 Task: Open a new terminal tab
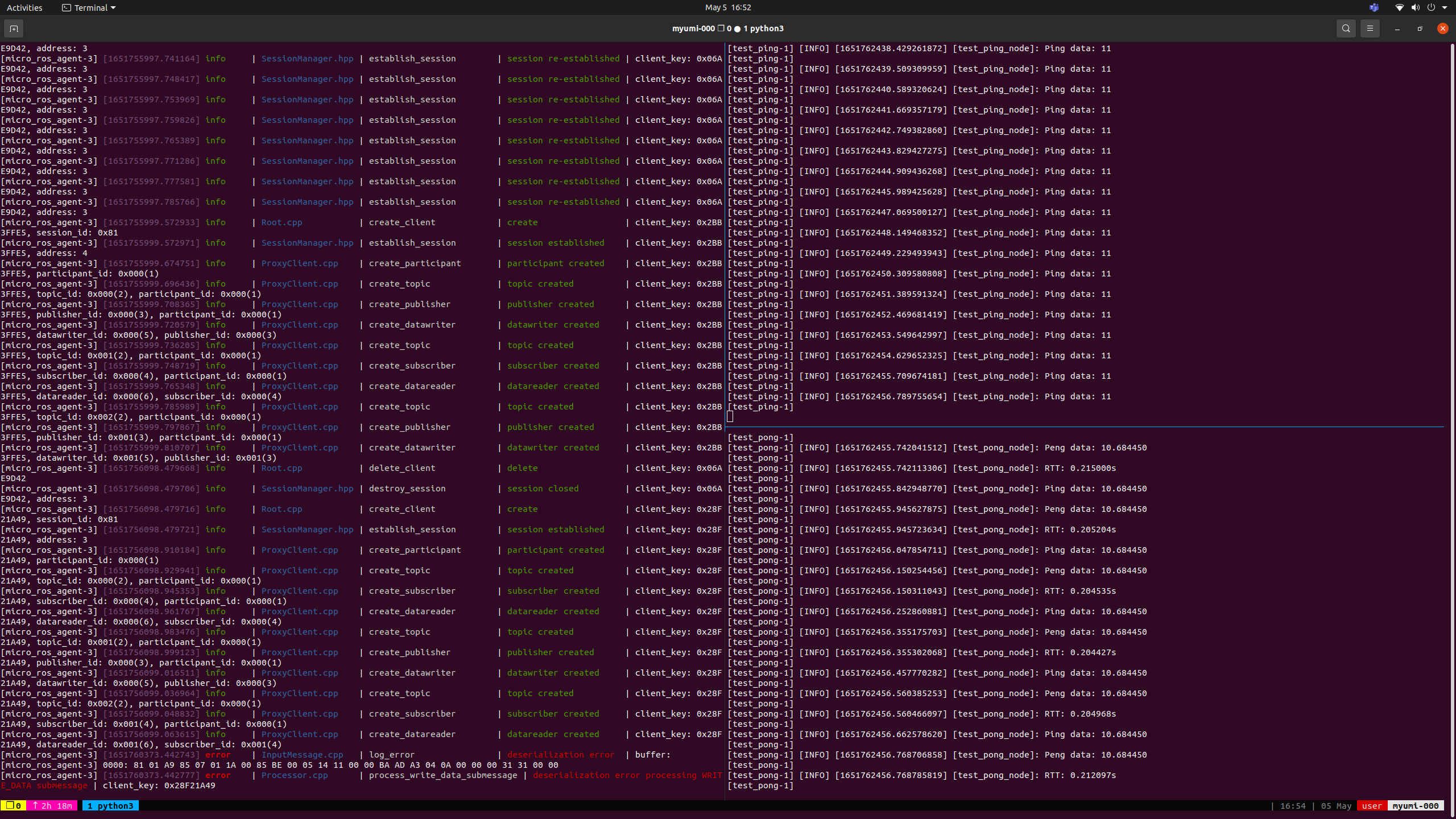14,28
